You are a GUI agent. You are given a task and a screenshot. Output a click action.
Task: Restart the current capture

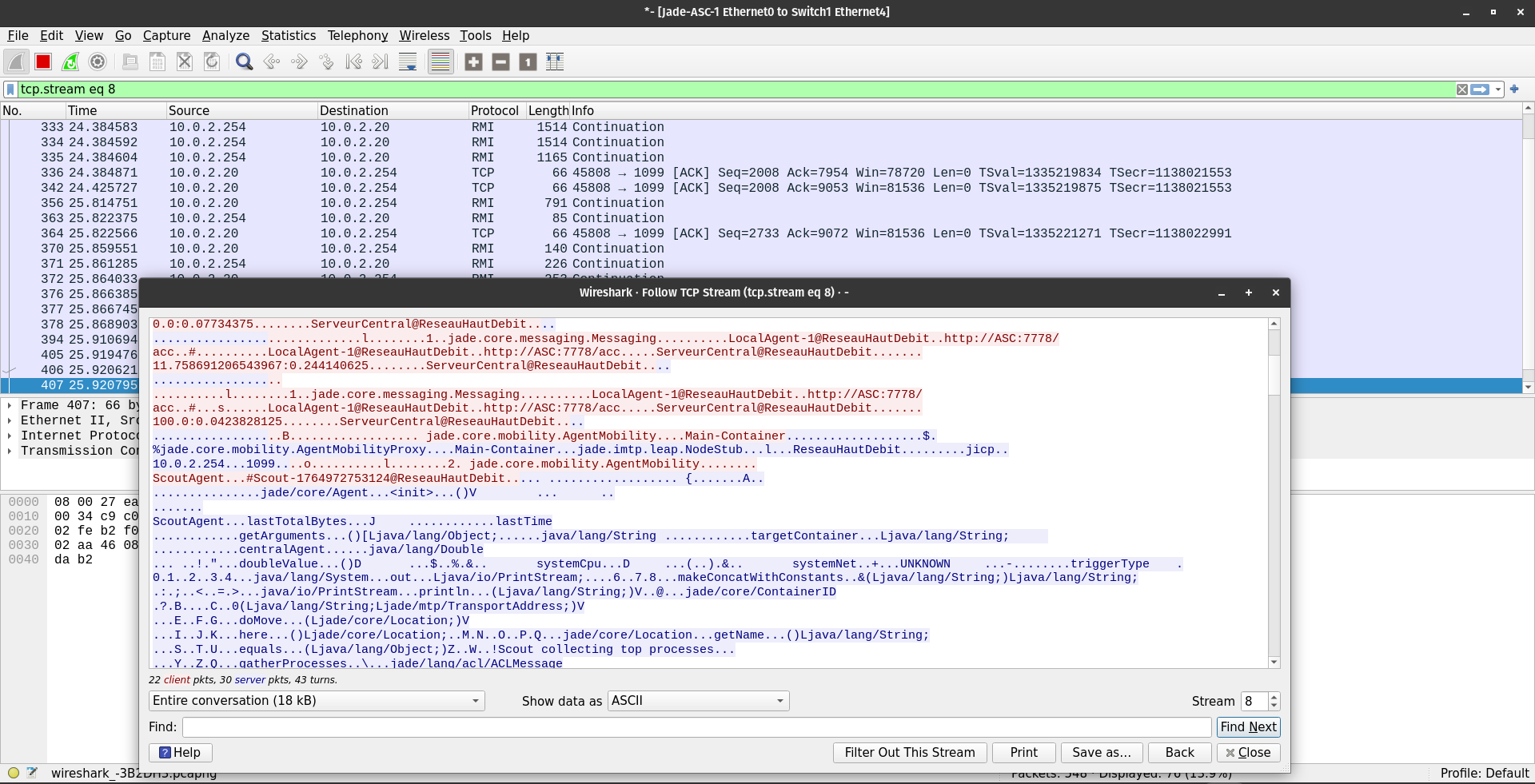tap(70, 62)
